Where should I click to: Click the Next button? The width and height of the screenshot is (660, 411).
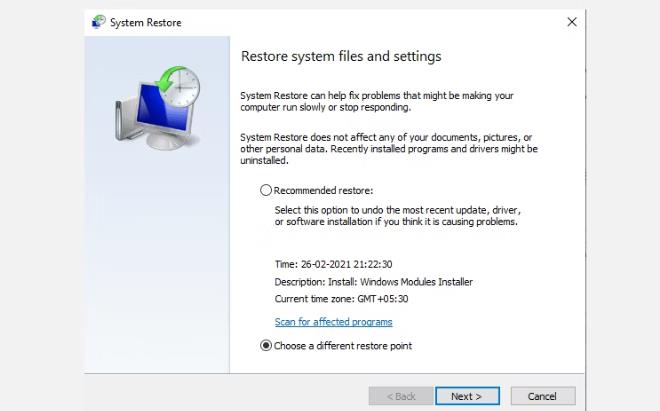[x=467, y=396]
